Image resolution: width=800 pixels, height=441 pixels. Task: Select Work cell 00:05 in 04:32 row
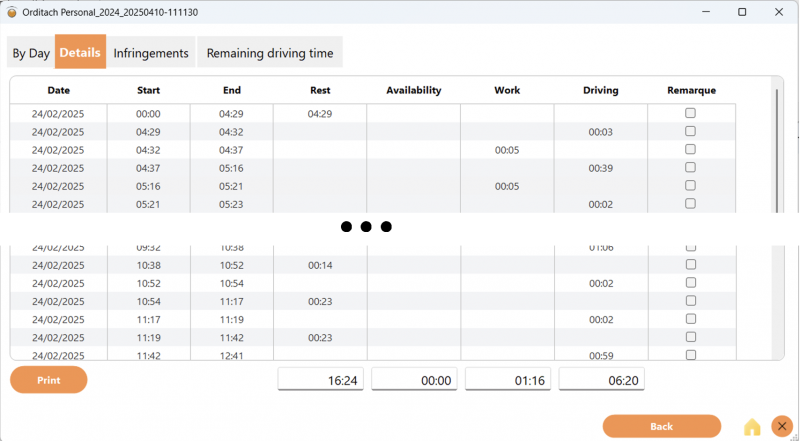click(x=507, y=150)
